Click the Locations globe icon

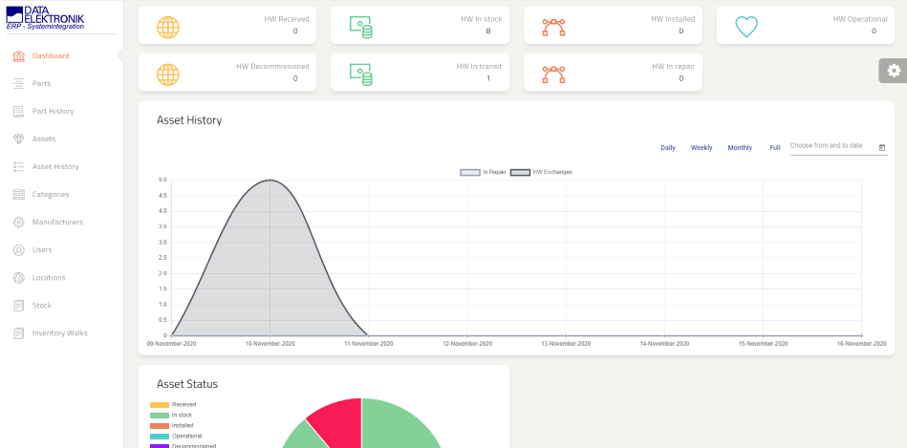[19, 278]
